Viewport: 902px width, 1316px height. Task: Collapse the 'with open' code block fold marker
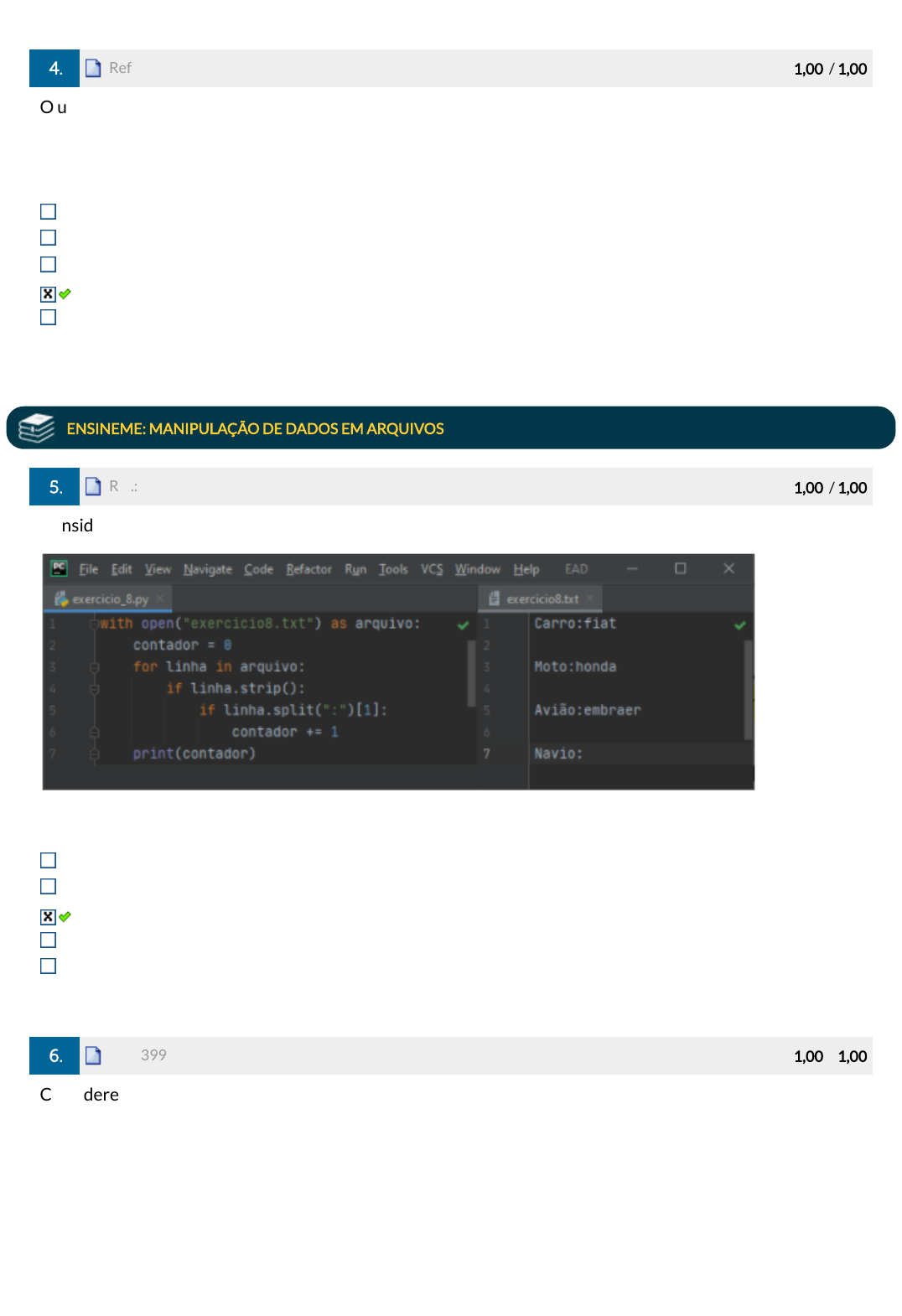coord(94,624)
